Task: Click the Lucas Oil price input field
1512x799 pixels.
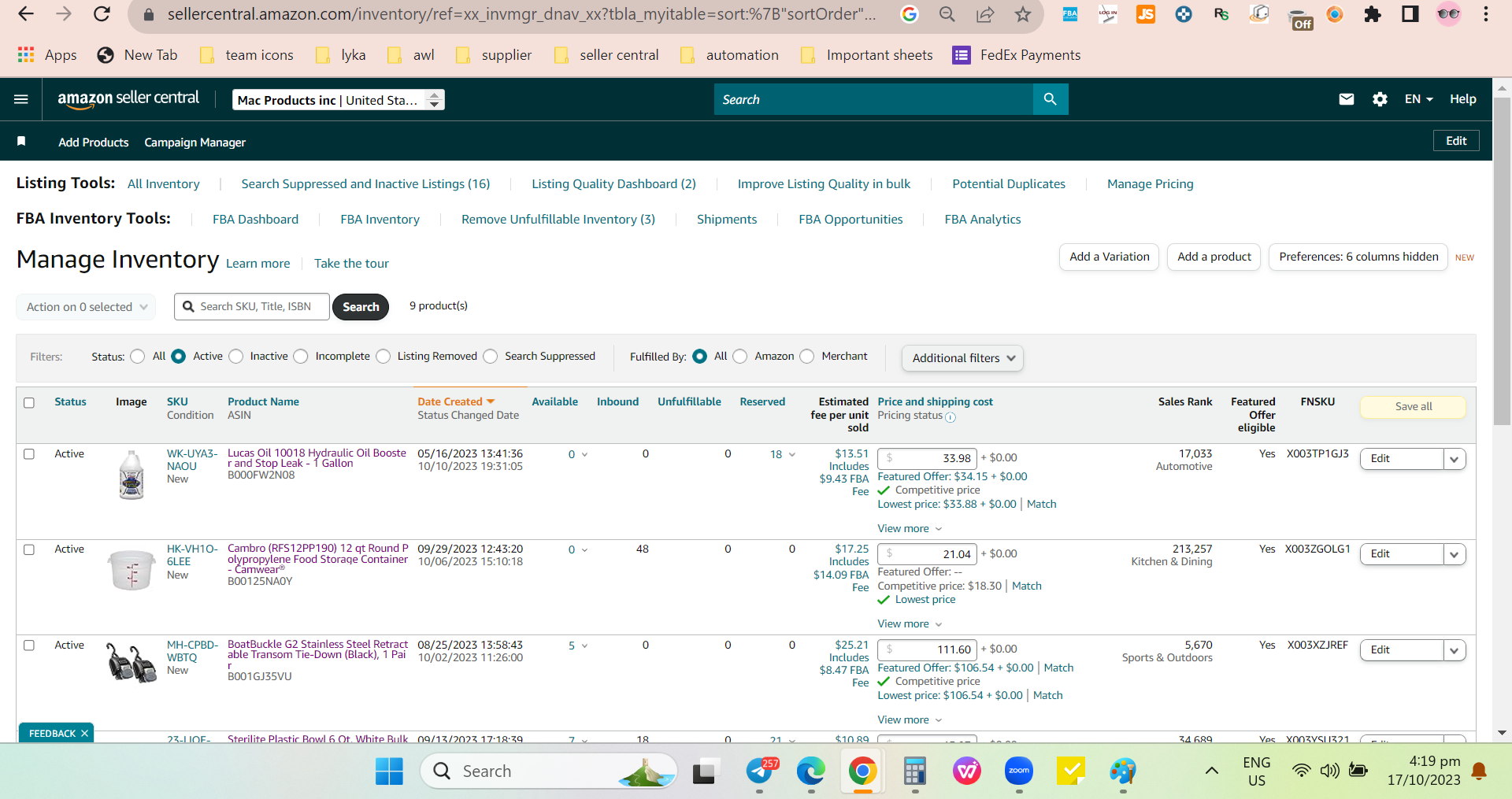Action: [x=927, y=458]
